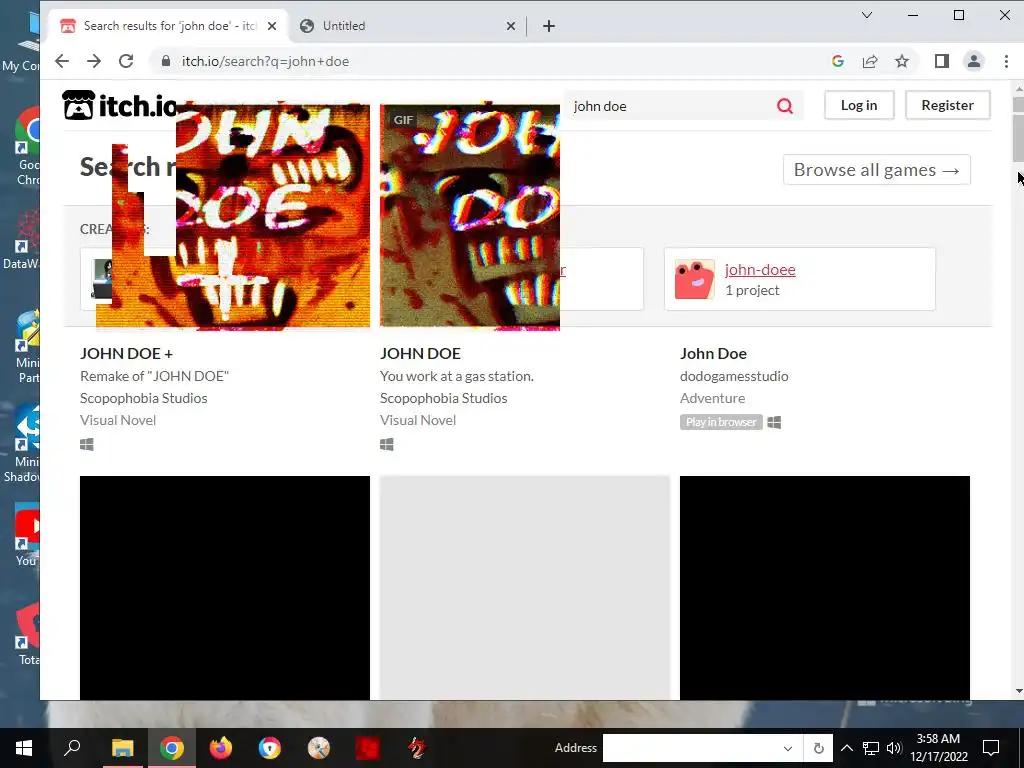View site information lock icon
The height and width of the screenshot is (768, 1024).
(x=166, y=61)
